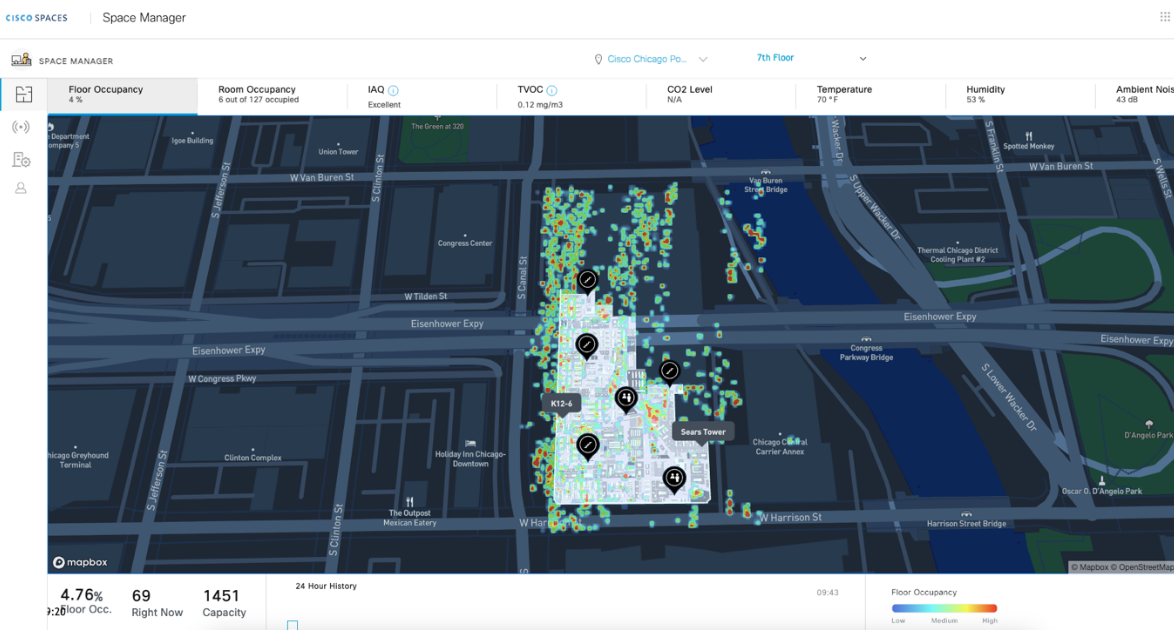Viewport: 1174px width, 630px height.
Task: Select the CO2 Level tab
Action: click(x=690, y=94)
